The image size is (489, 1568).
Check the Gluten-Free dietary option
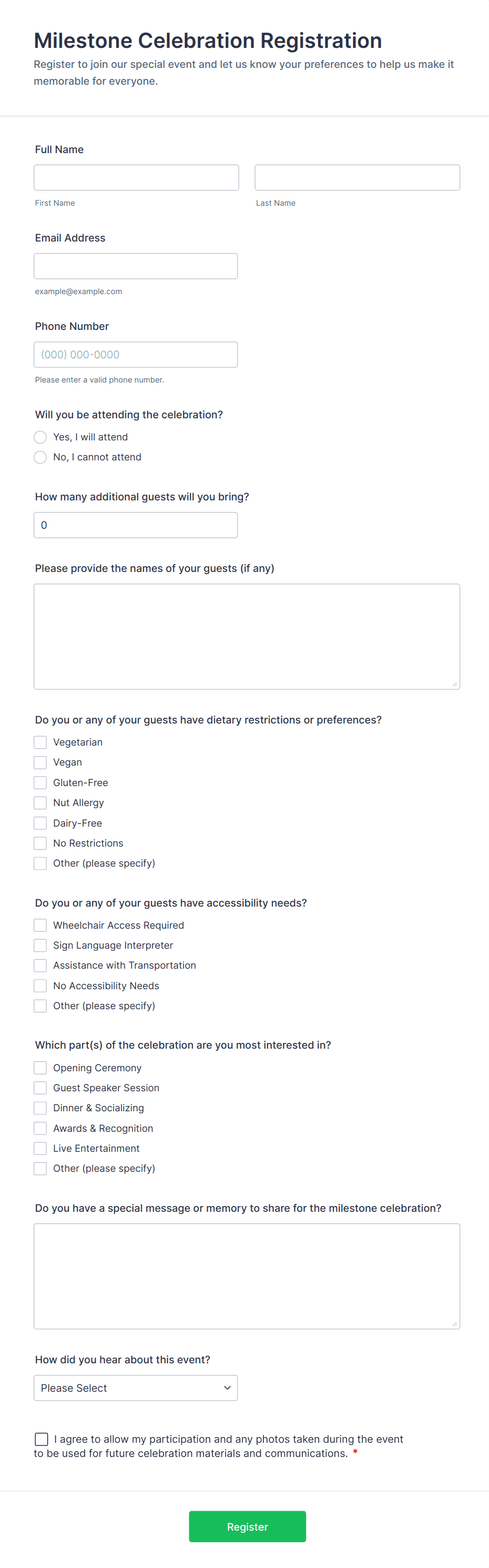coord(40,782)
